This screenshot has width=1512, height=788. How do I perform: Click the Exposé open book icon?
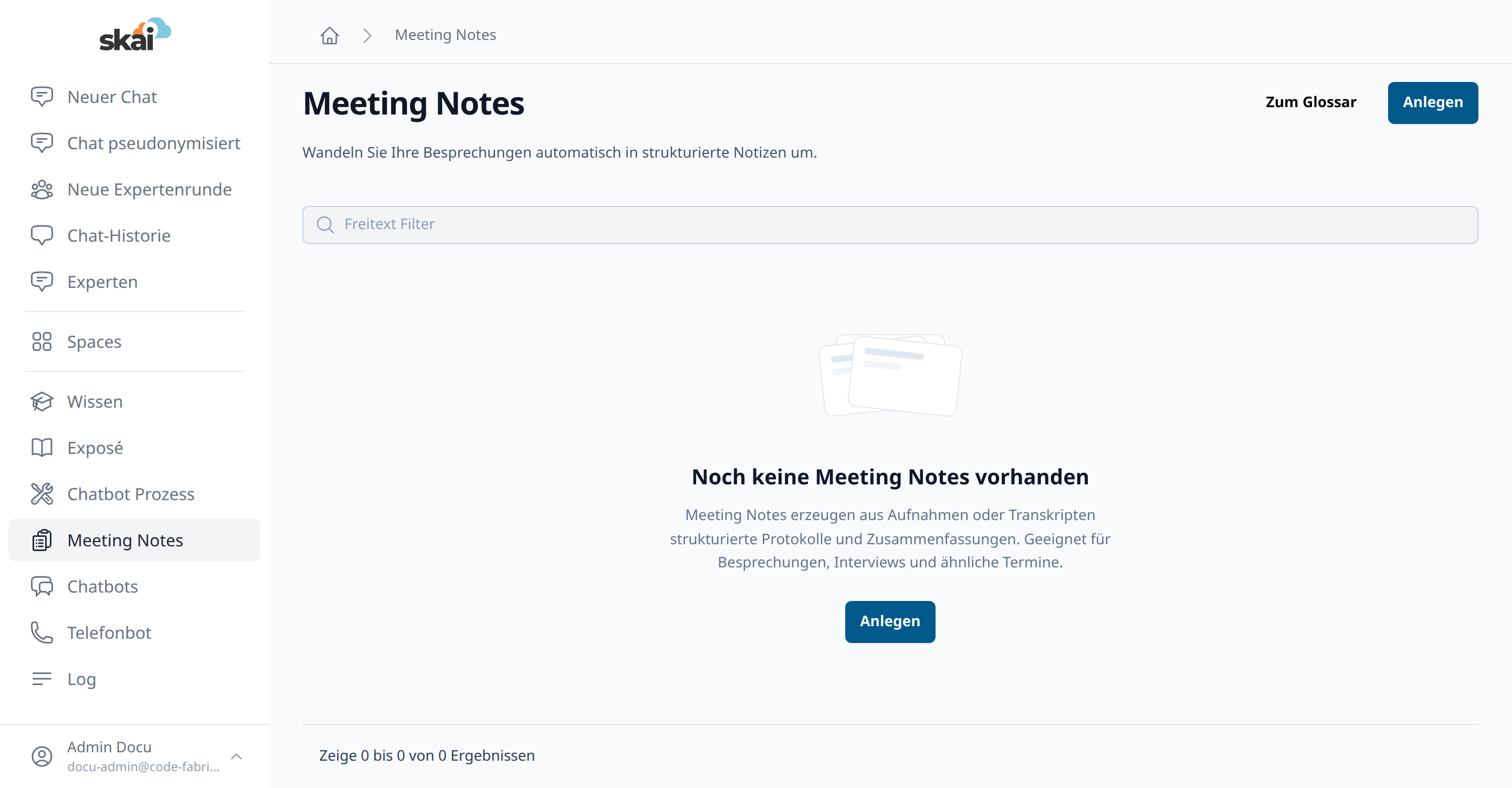41,448
